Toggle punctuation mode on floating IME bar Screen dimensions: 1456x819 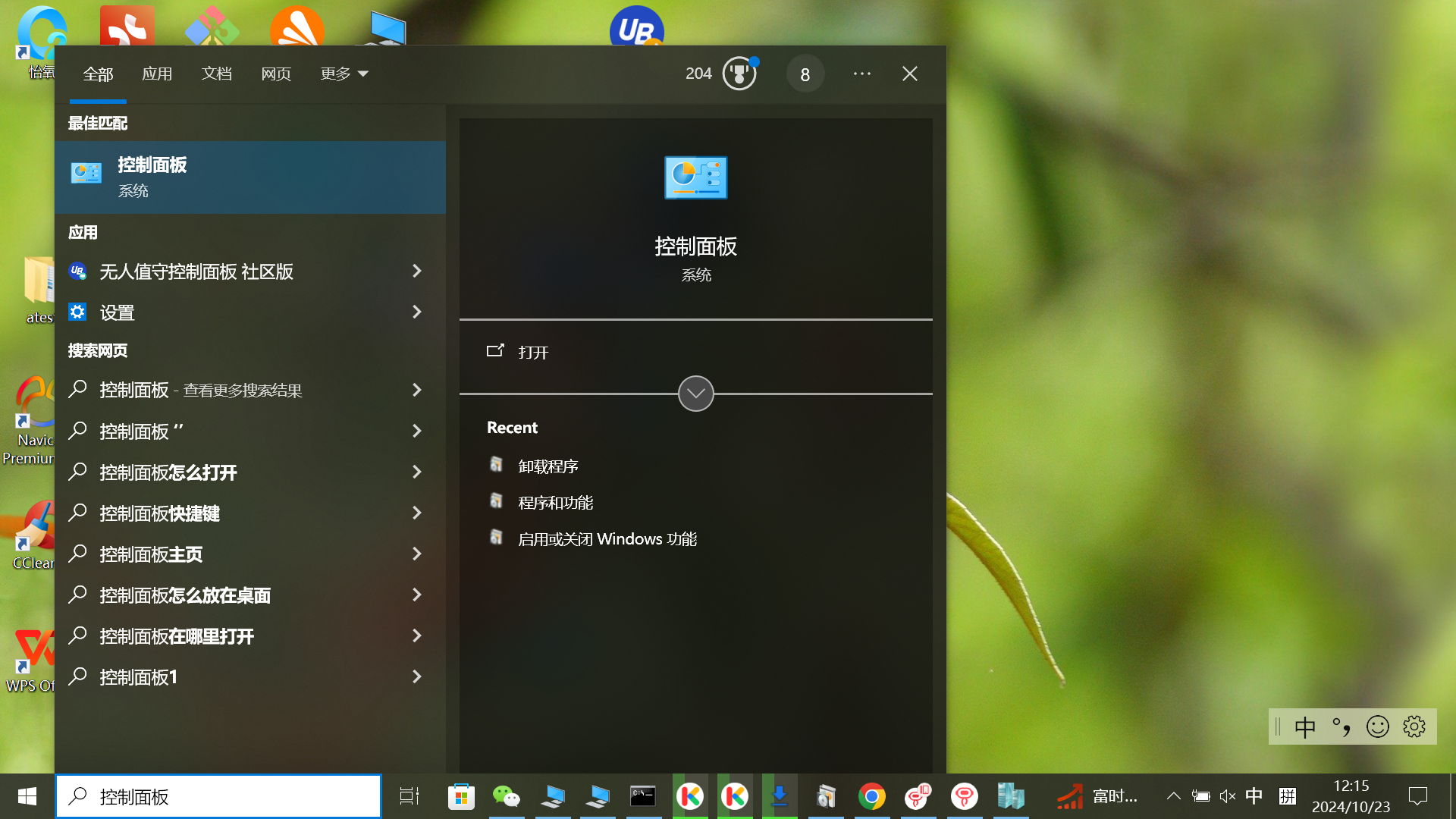[1341, 727]
